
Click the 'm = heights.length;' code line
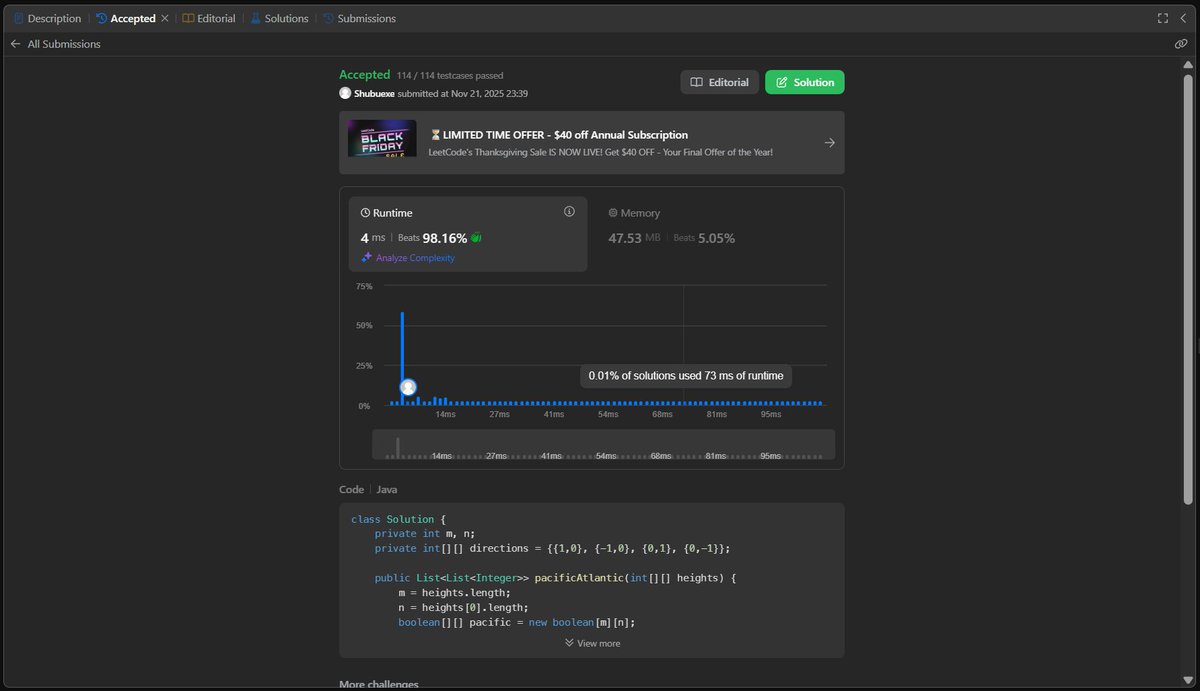(x=454, y=593)
